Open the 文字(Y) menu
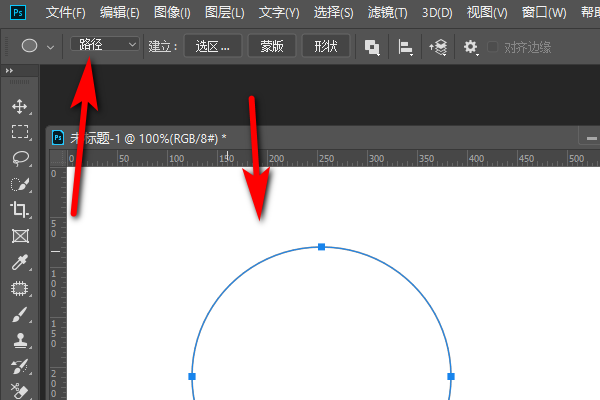The image size is (600, 400). (279, 13)
